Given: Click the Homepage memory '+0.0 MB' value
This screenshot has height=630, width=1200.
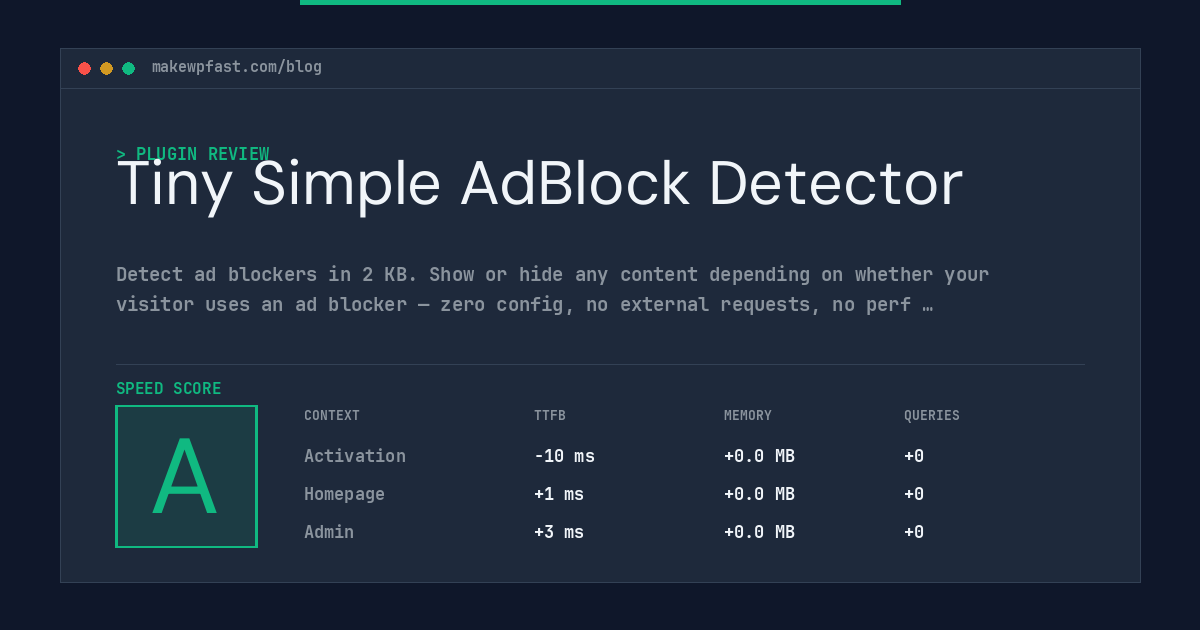Looking at the screenshot, I should coord(759,494).
